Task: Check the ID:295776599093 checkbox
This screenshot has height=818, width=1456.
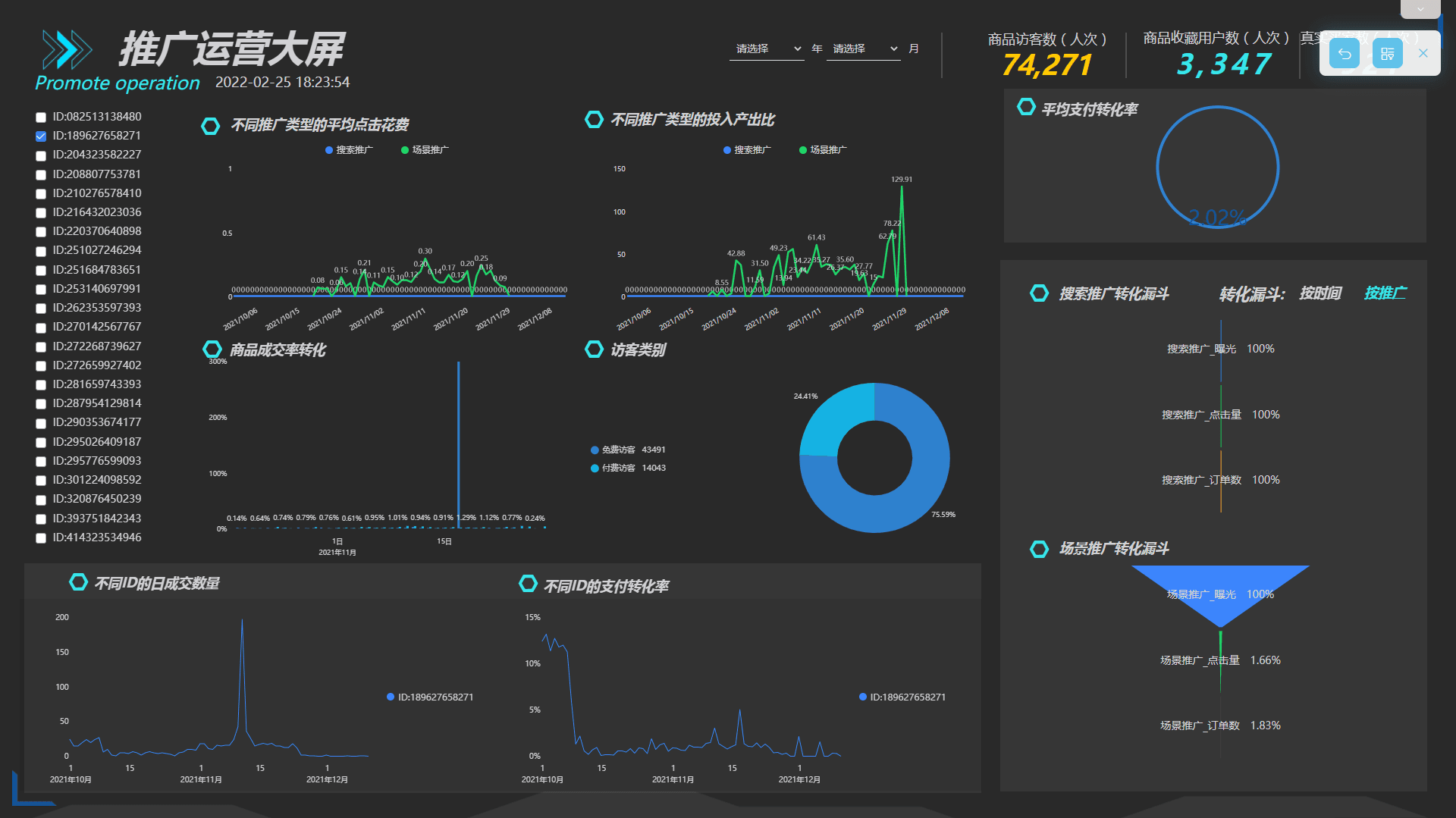Action: (x=41, y=462)
